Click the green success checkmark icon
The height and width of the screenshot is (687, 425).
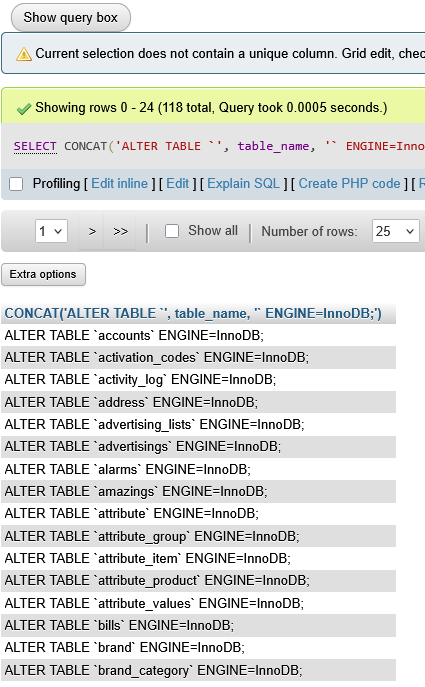pos(24,109)
